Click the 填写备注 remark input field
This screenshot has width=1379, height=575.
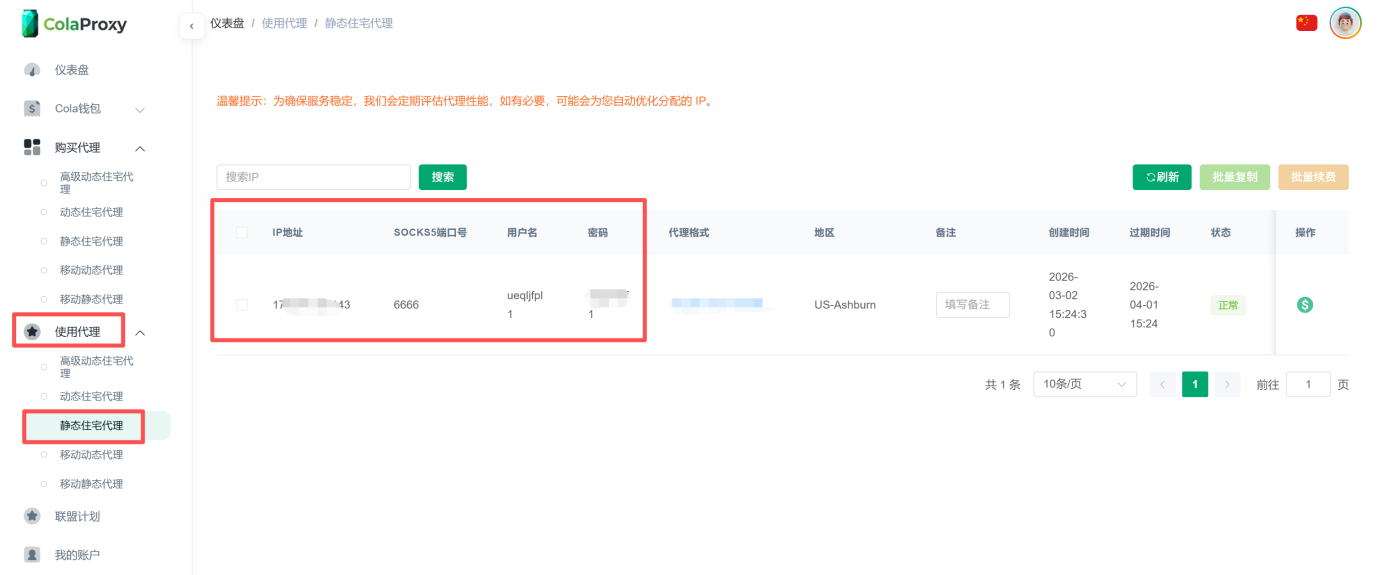pos(972,305)
